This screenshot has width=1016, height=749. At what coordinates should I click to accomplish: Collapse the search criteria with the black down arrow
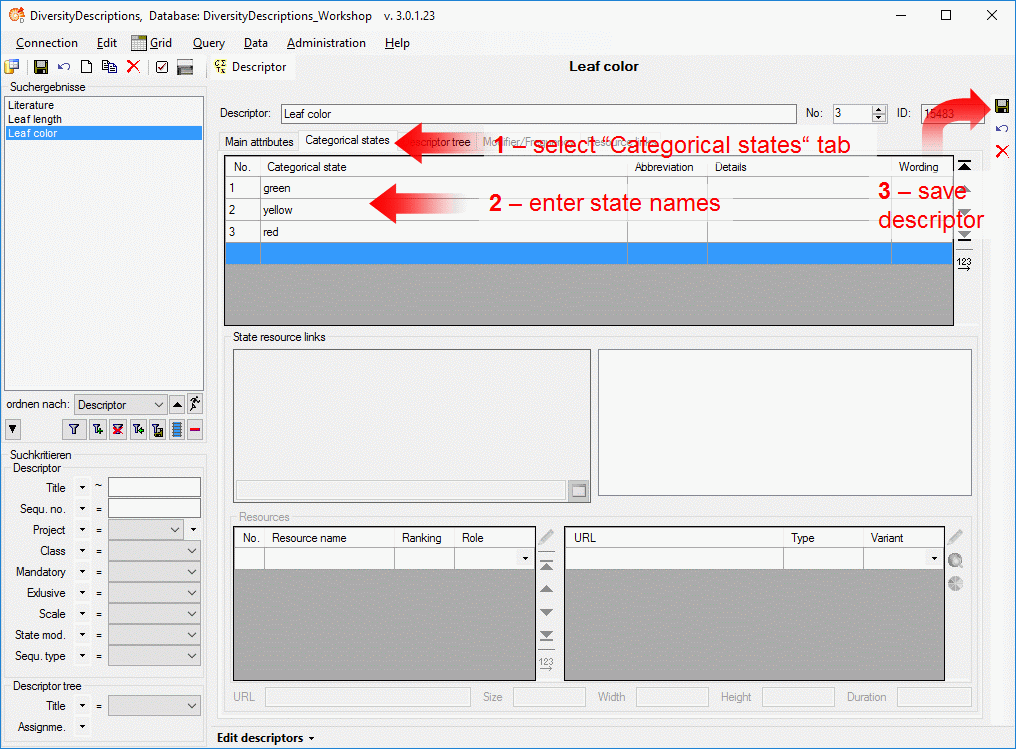pyautogui.click(x=13, y=429)
